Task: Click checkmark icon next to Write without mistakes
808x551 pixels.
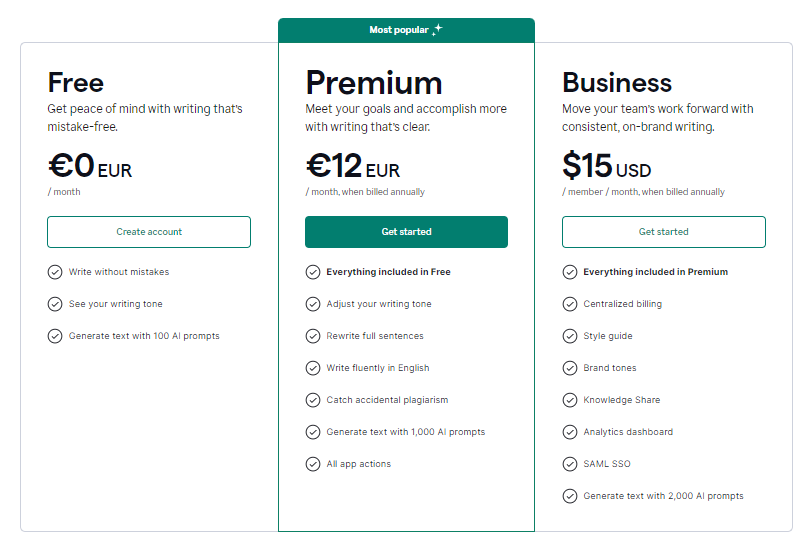Action: coord(55,272)
